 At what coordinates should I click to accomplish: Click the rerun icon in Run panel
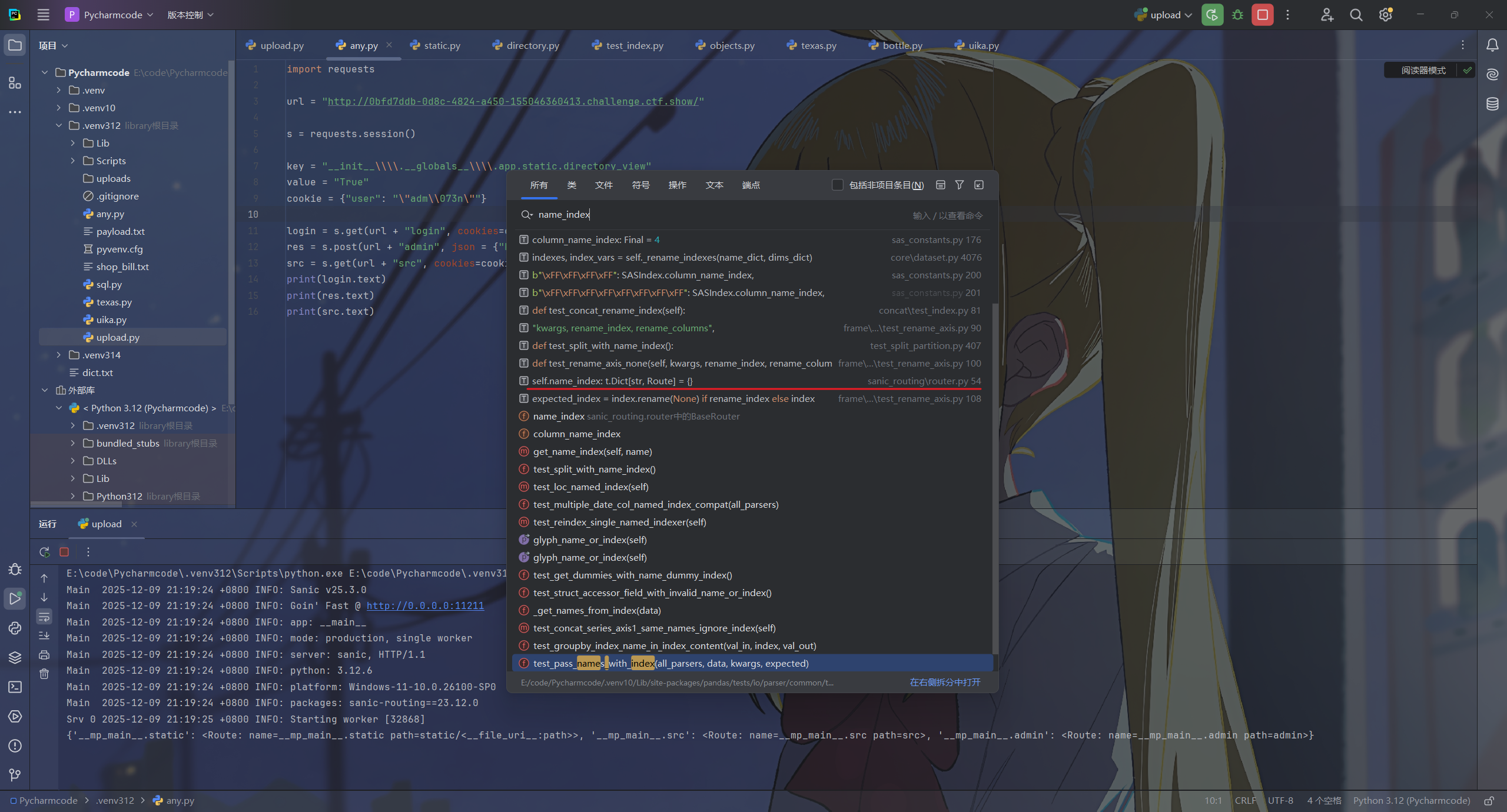point(44,552)
